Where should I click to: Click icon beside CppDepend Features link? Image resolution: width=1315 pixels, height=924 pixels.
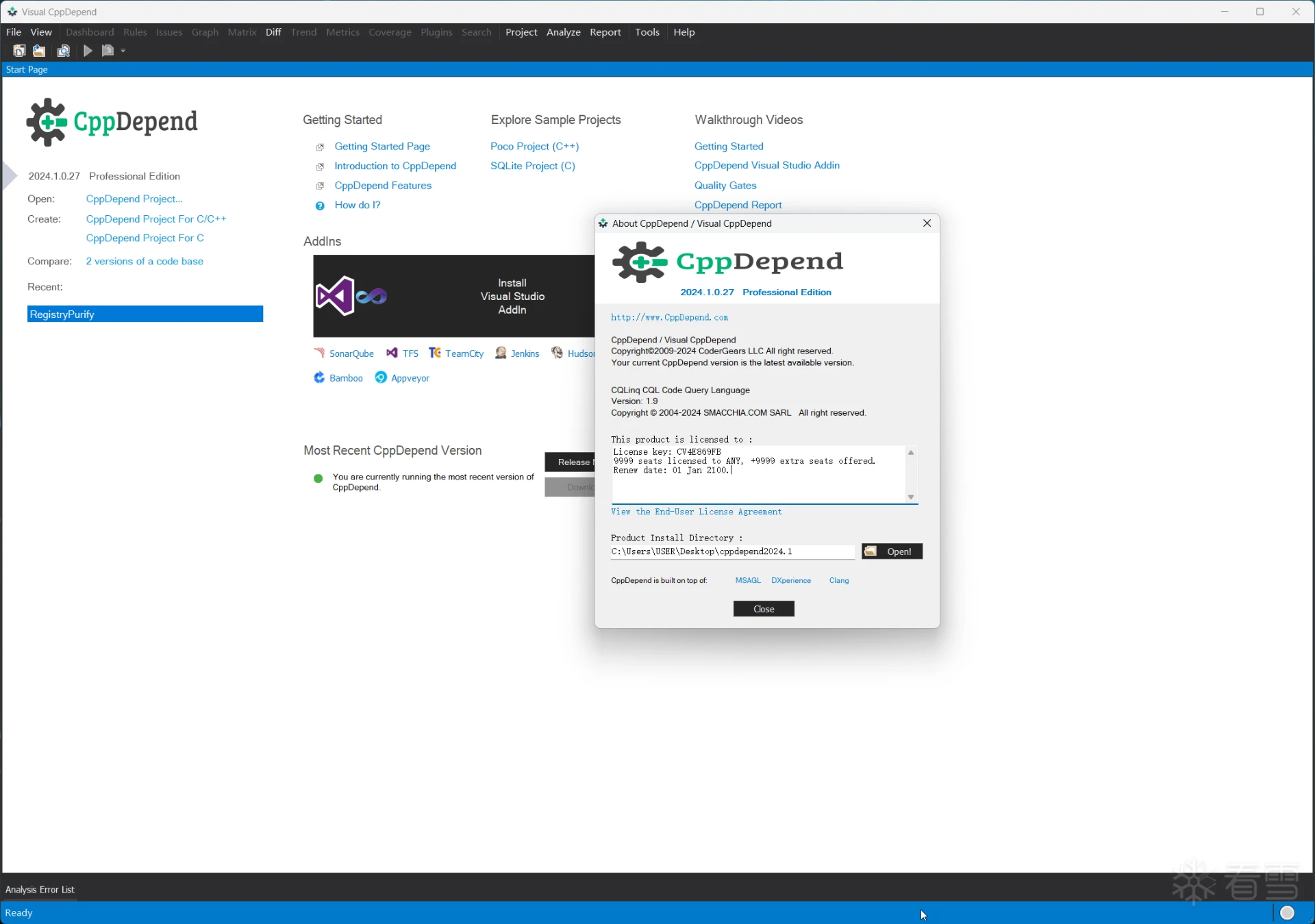point(320,186)
